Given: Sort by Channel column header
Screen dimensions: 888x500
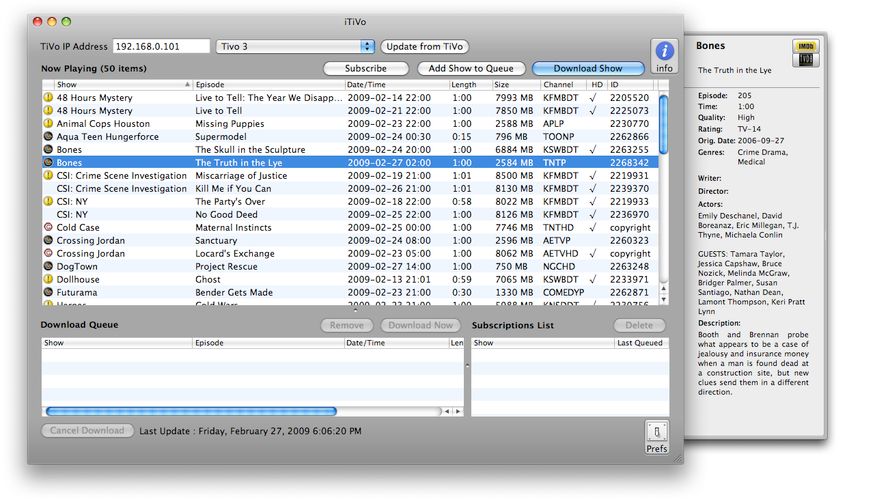Looking at the screenshot, I should pyautogui.click(x=564, y=84).
